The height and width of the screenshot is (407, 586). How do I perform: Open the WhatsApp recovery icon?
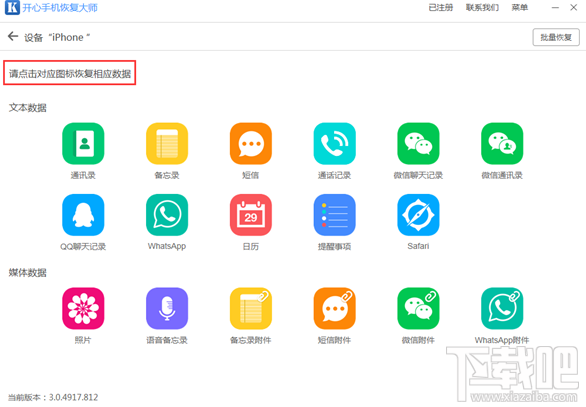tap(167, 215)
